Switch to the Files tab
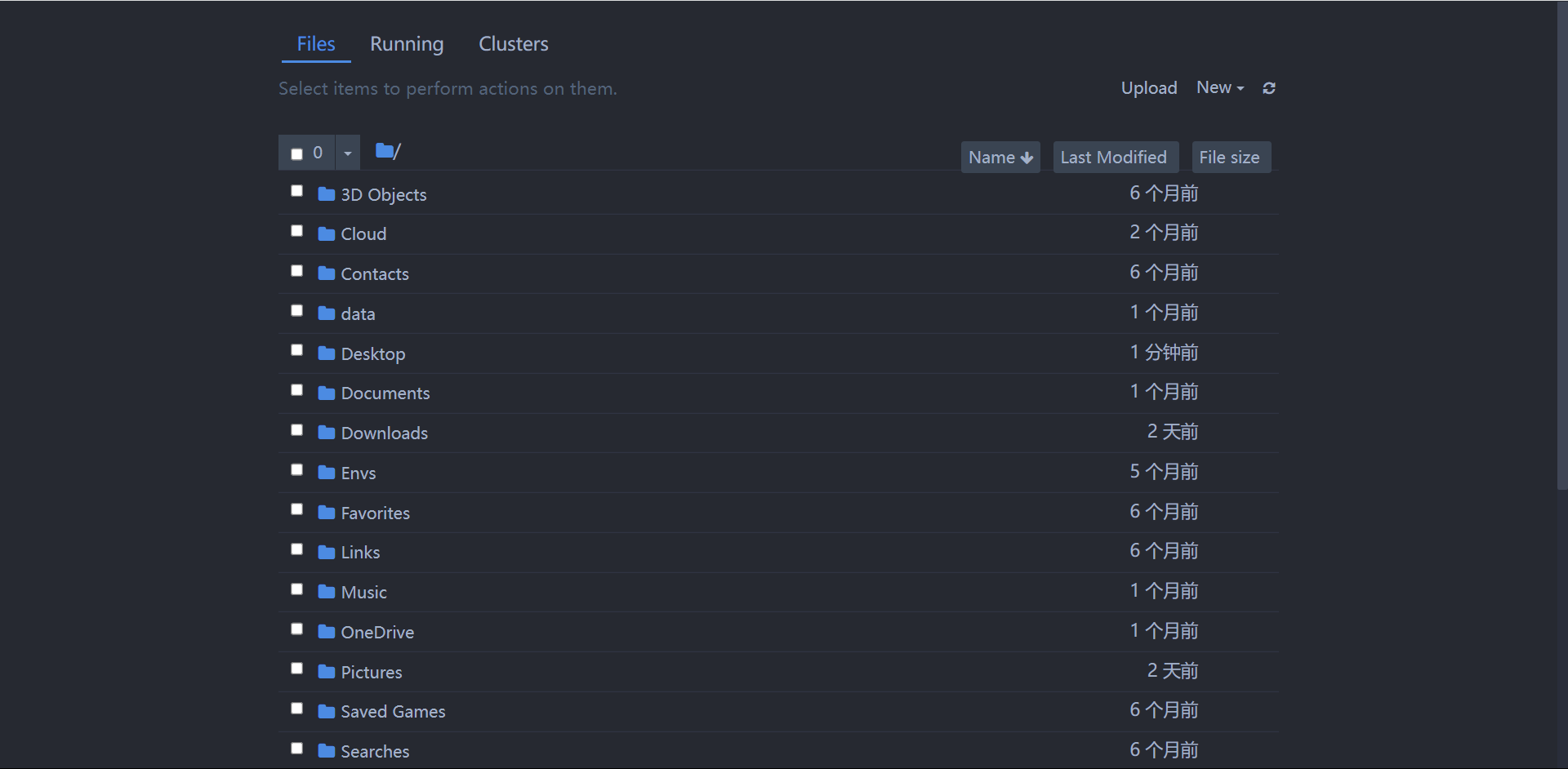This screenshot has width=1568, height=769. tap(316, 44)
